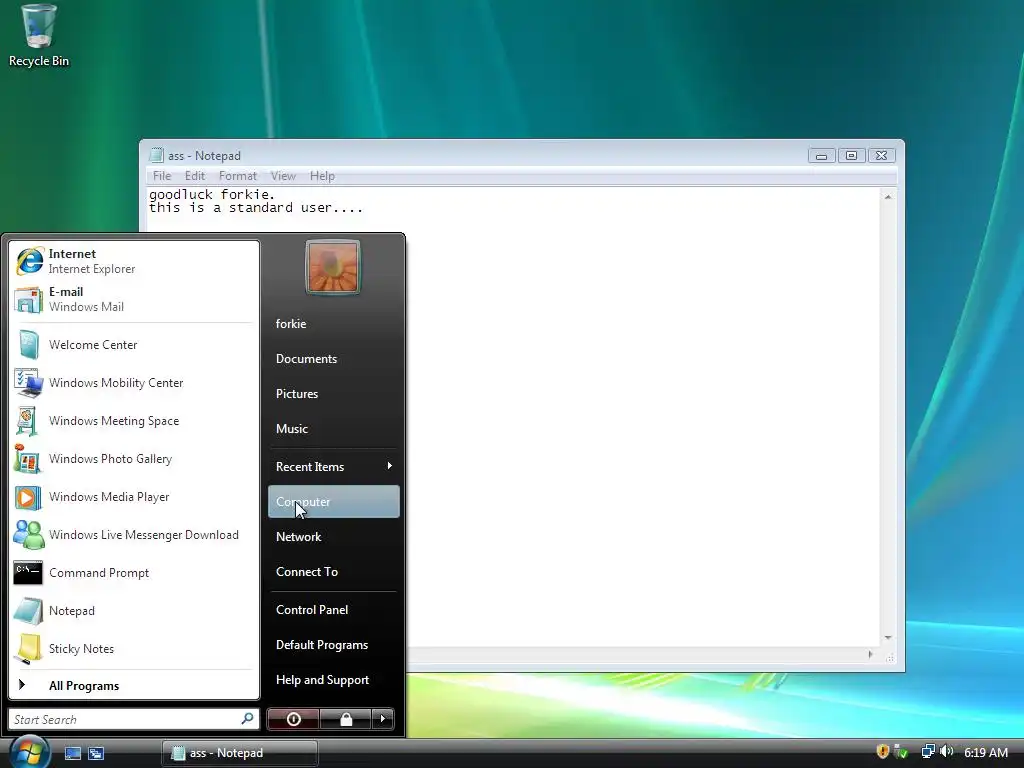Click the 6:19 AM clock
1024x768 pixels.
[x=985, y=752]
